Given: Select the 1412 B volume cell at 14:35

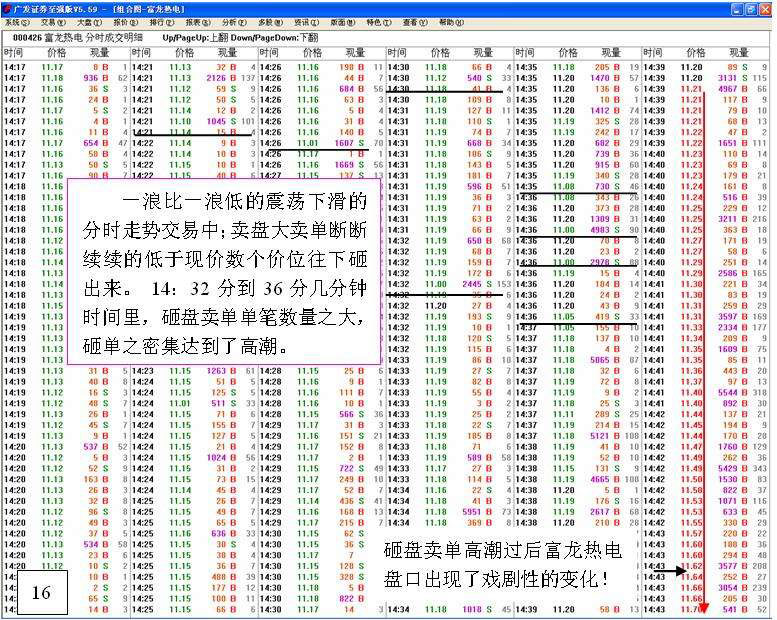Looking at the screenshot, I should [606, 111].
